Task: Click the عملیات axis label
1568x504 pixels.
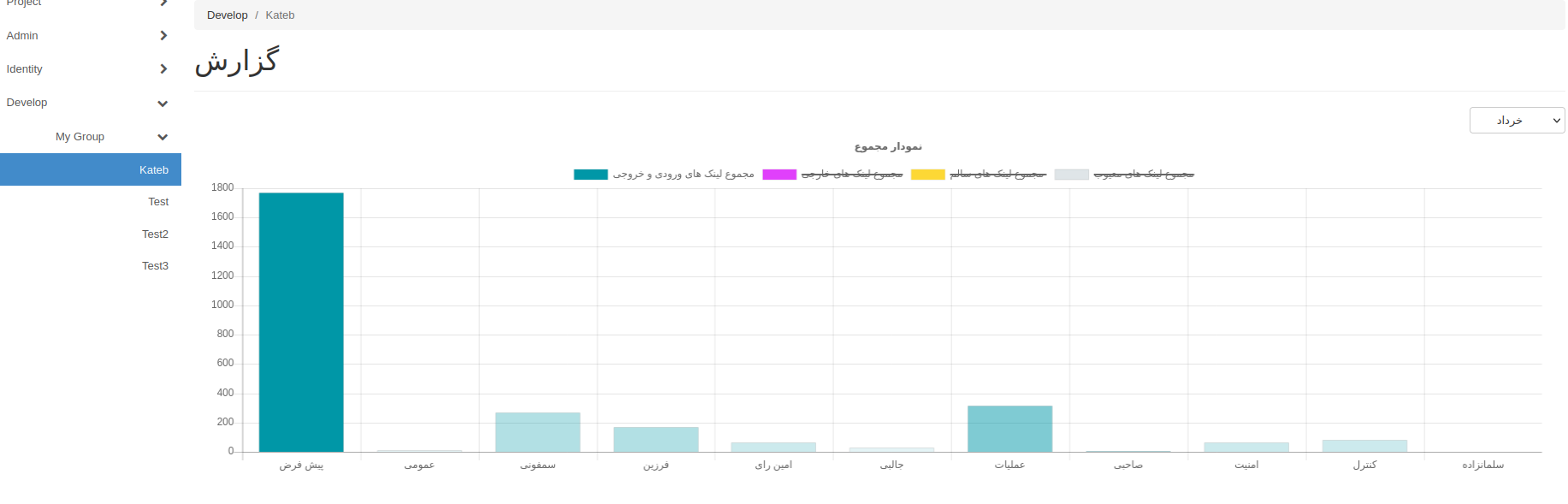Action: (1010, 465)
